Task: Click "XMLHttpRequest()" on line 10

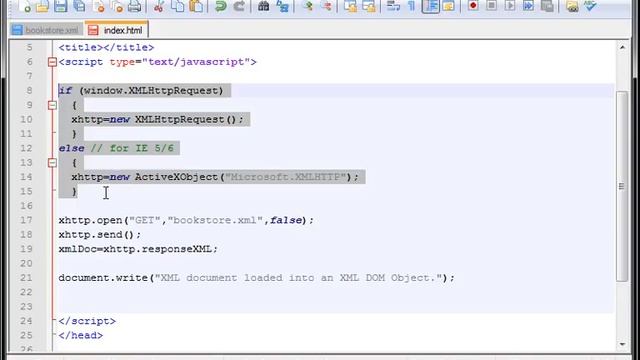Action: click(186, 120)
